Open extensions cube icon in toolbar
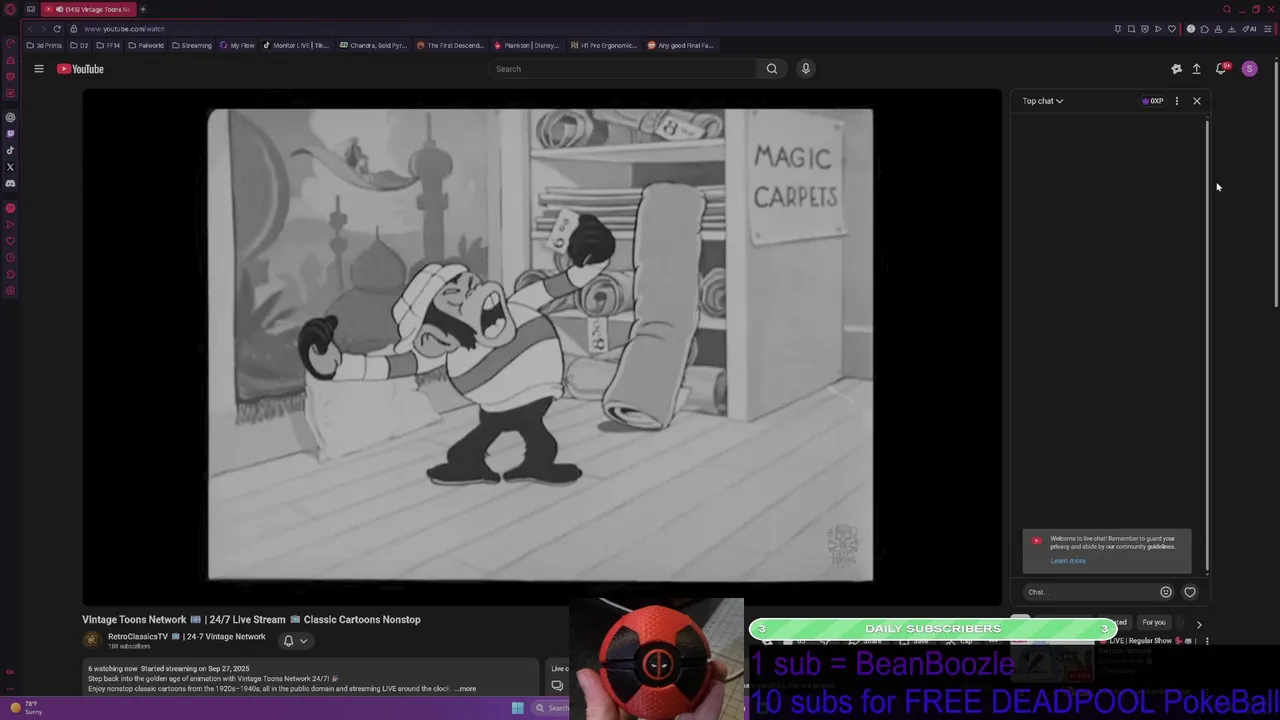1280x720 pixels. click(x=1204, y=29)
